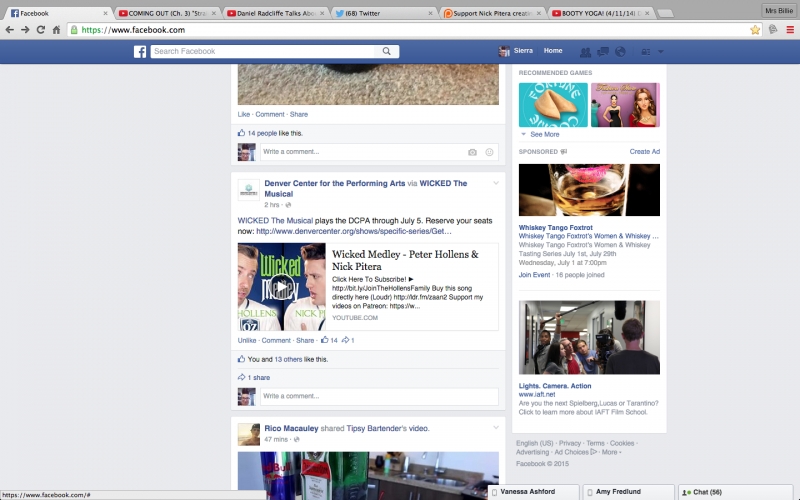Switch to the BOOTY YOGA! tab
Screen dimensions: 800x500
(x=601, y=13)
